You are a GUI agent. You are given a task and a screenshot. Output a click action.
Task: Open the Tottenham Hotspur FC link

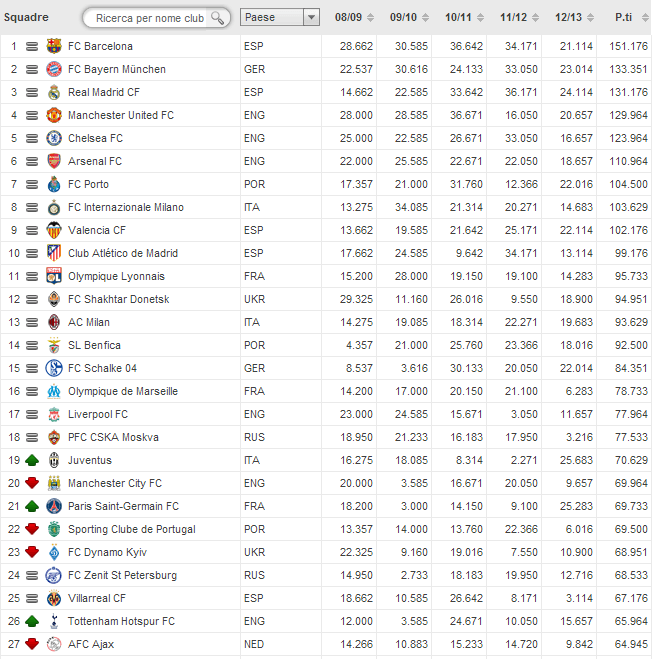pyautogui.click(x=121, y=621)
